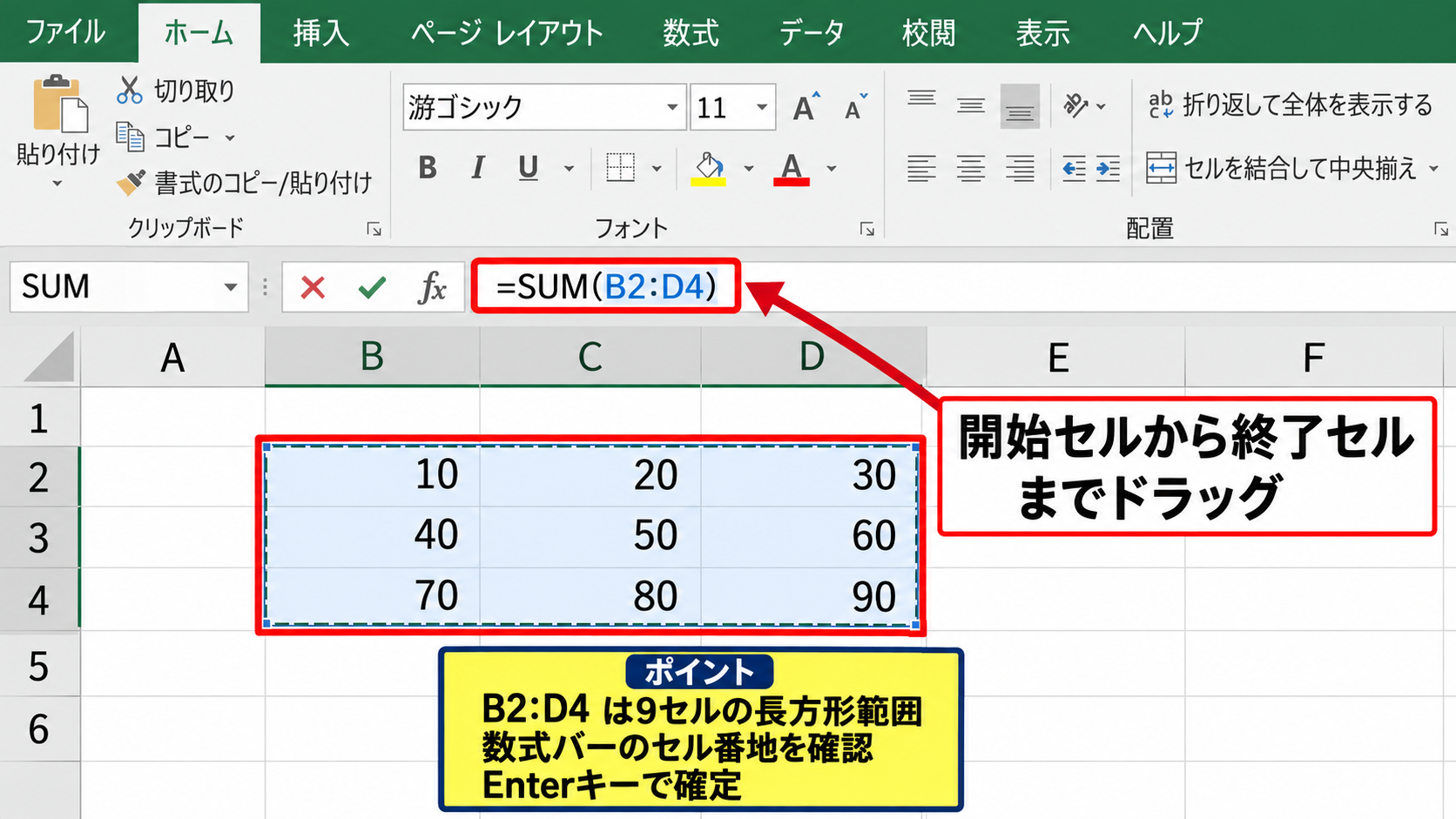Switch to the 数式 tab
Screen dimensions: 1456x819
pyautogui.click(x=691, y=33)
